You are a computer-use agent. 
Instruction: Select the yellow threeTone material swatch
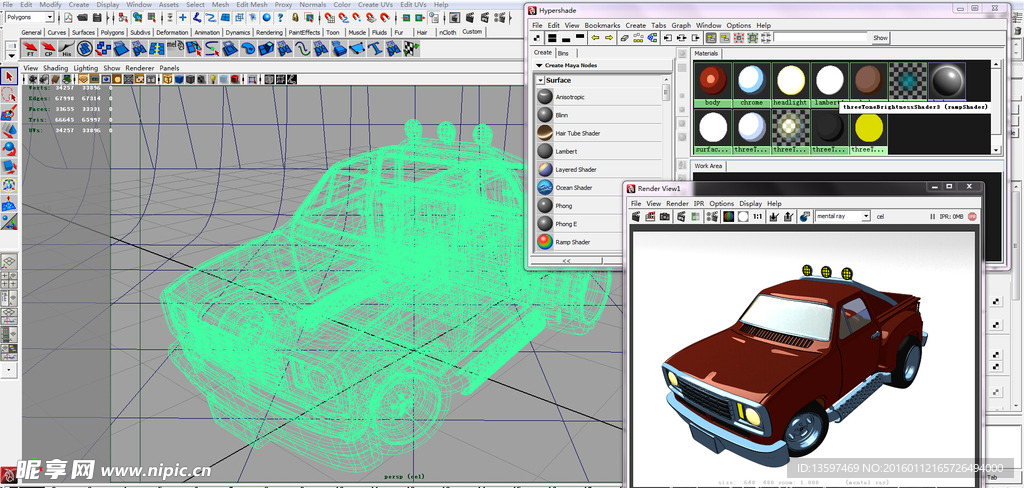point(869,131)
